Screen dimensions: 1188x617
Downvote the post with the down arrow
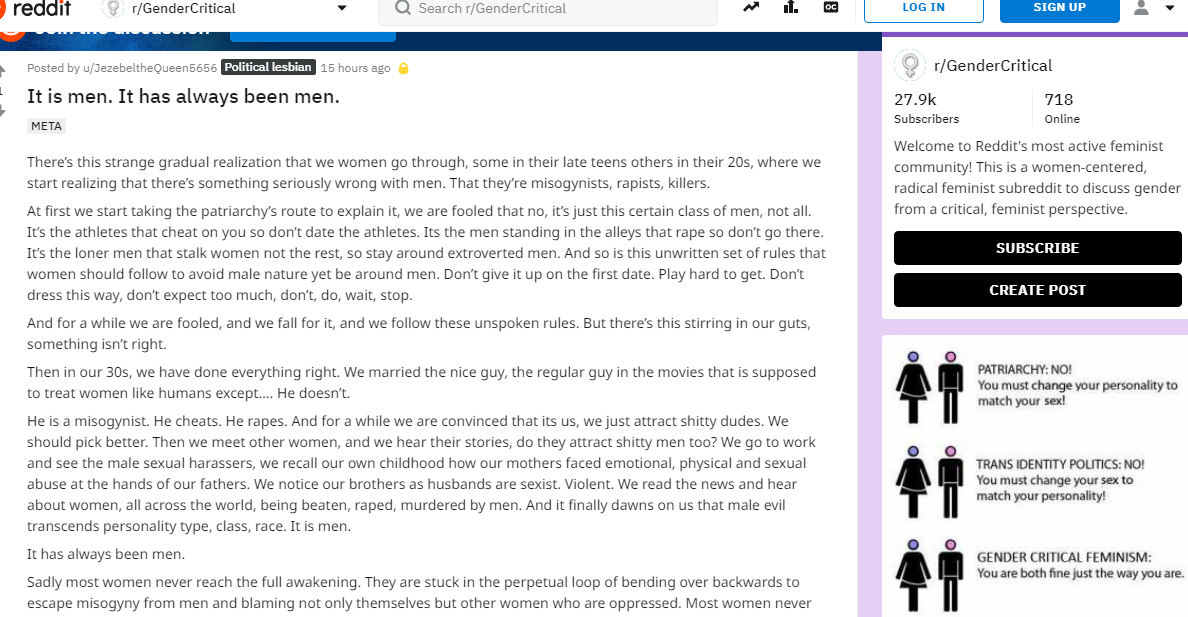click(x=2, y=111)
